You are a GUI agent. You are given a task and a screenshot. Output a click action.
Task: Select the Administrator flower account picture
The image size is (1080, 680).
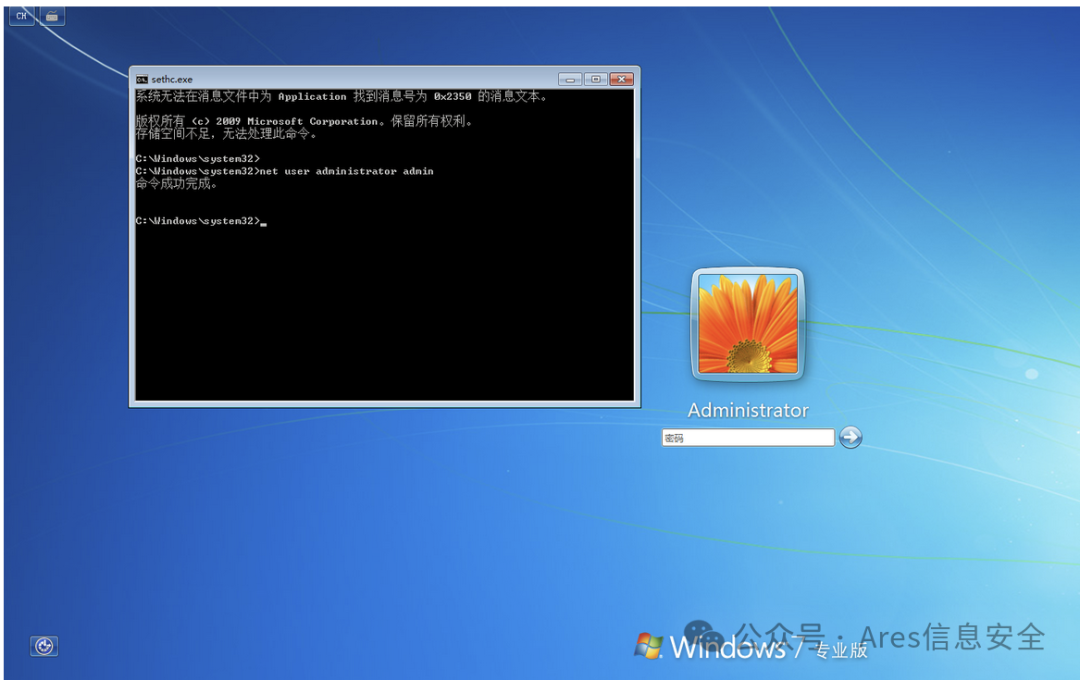coord(748,324)
